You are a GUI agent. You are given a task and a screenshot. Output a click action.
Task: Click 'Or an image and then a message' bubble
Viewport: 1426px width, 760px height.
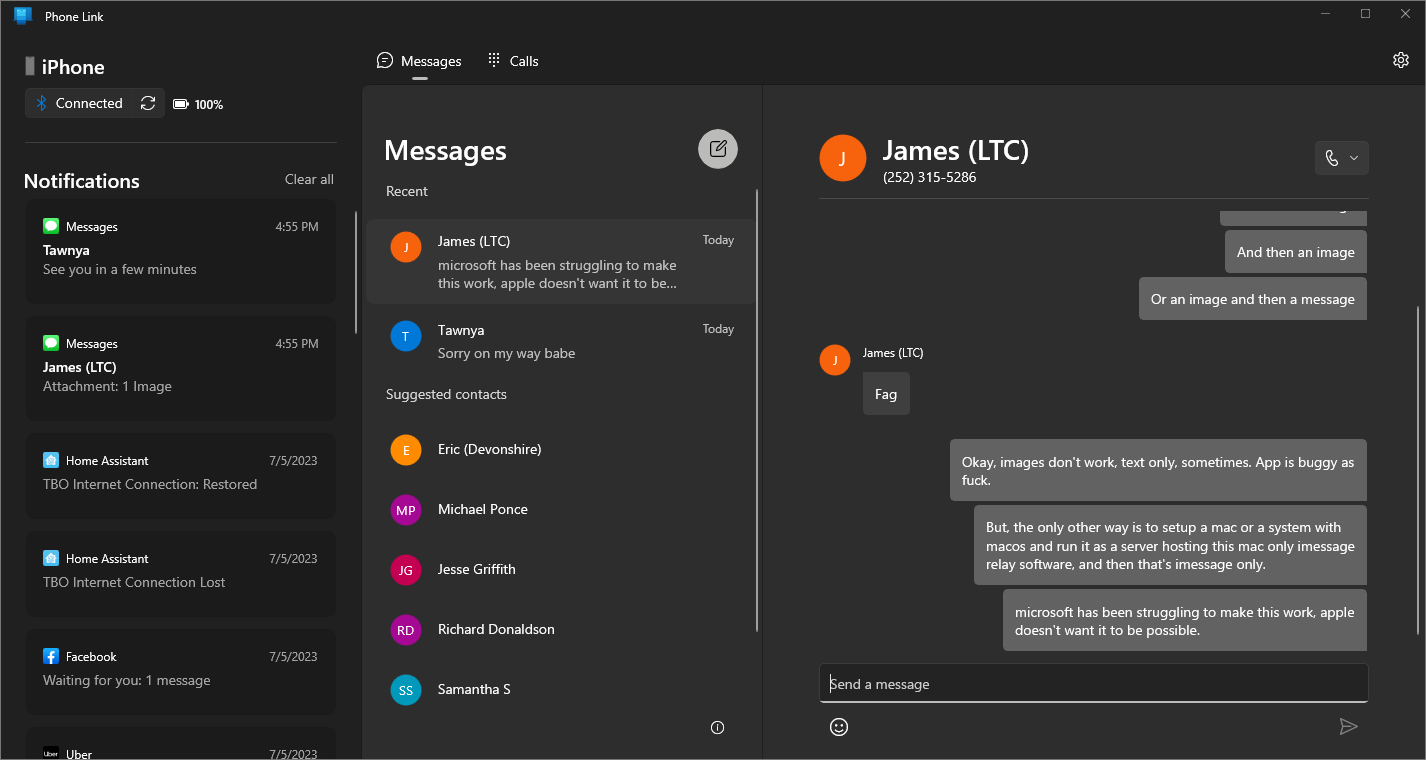pyautogui.click(x=1252, y=299)
